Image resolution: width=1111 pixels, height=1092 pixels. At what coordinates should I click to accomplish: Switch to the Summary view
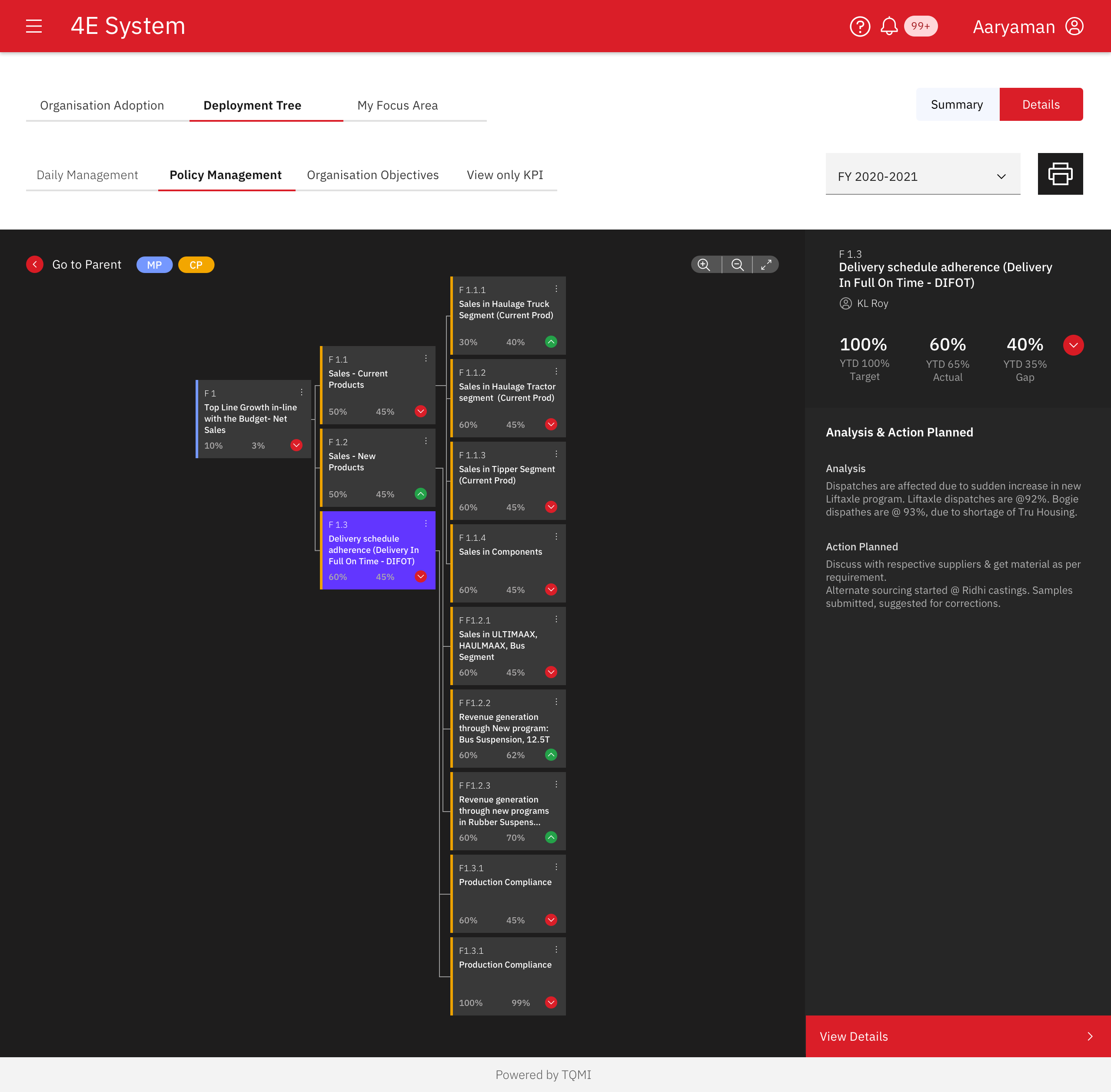pos(957,104)
